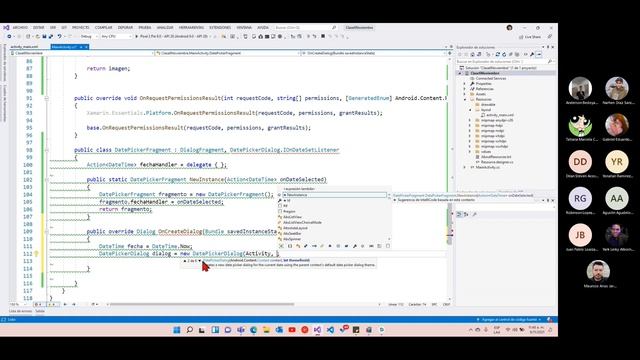Select the Region snippet in IntelliSense list
The image size is (640, 360).
pos(289,211)
